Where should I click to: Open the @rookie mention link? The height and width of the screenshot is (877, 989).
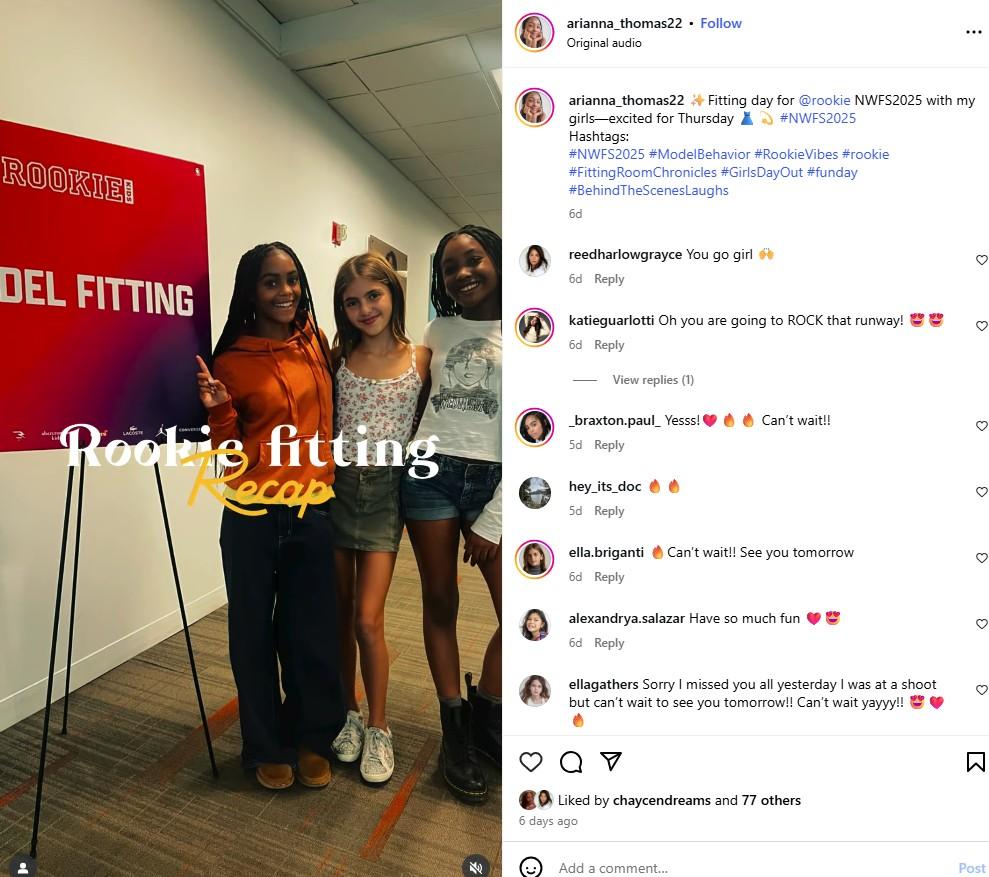[x=824, y=100]
